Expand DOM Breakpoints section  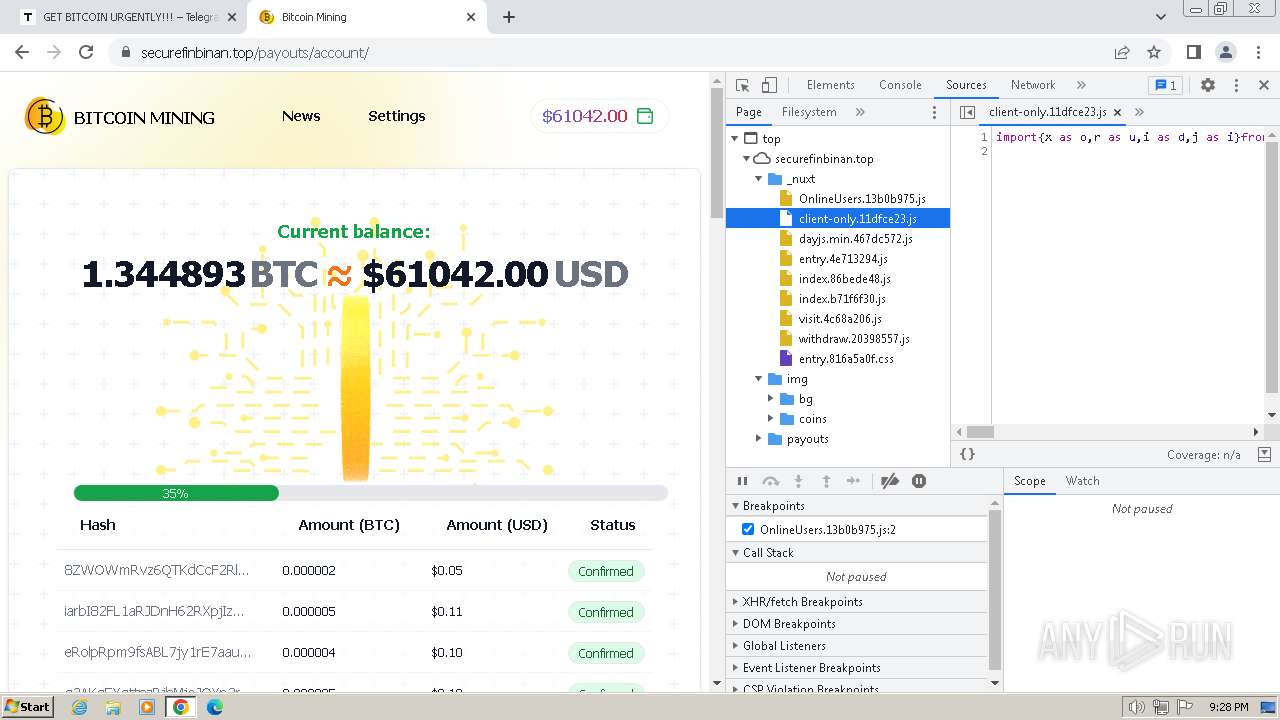[x=857, y=624]
